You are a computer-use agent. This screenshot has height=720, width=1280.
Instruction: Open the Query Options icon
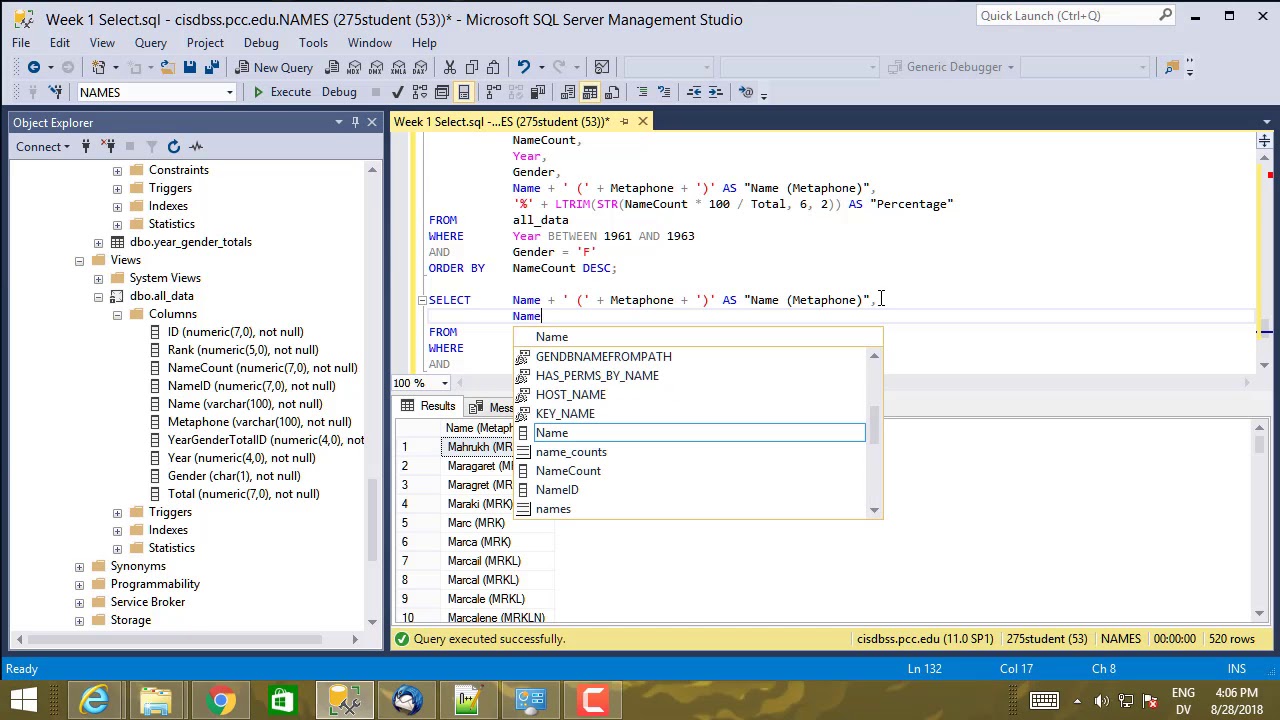click(x=441, y=92)
